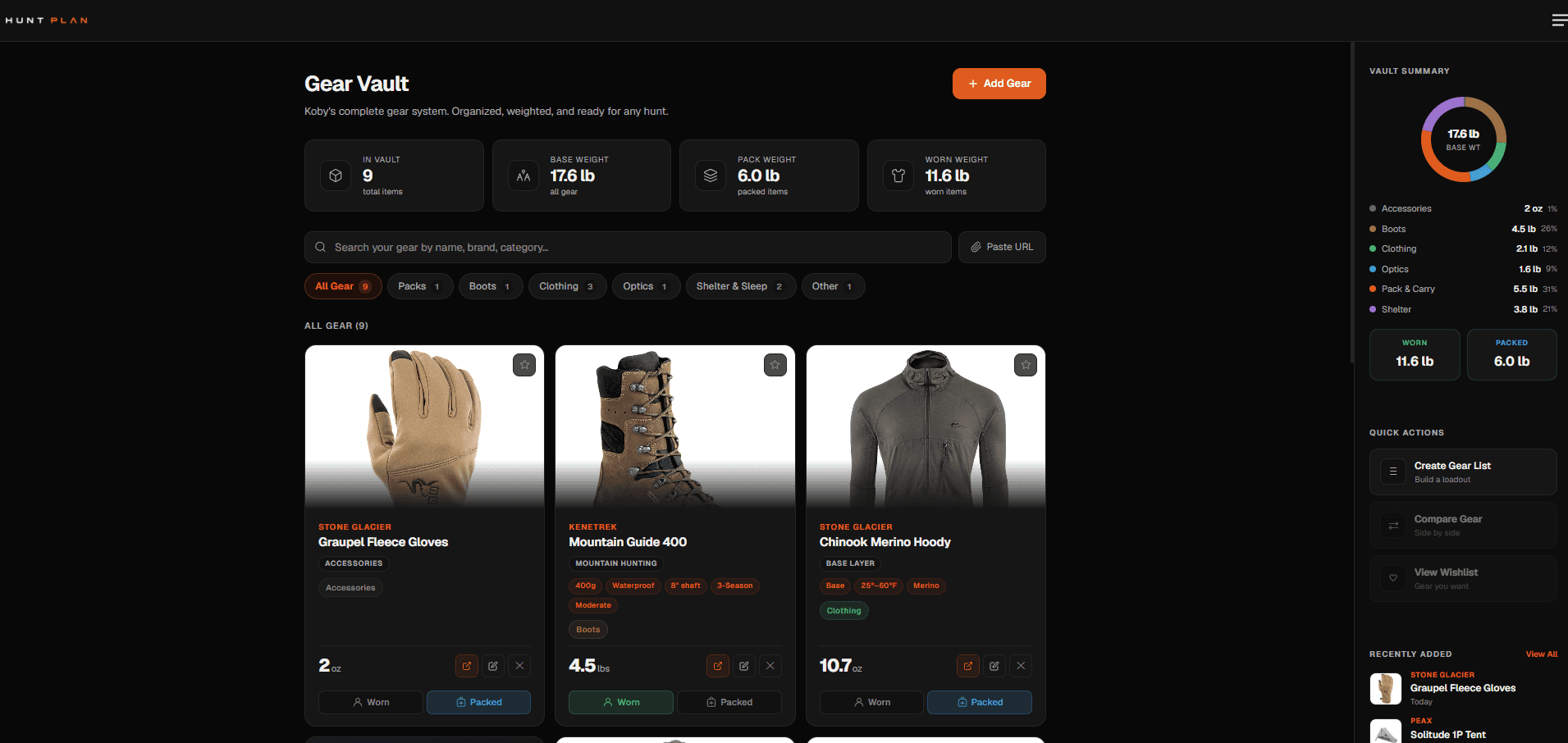Toggle Worn on Mountain Guide 400
The image size is (1568, 743).
pyautogui.click(x=621, y=702)
